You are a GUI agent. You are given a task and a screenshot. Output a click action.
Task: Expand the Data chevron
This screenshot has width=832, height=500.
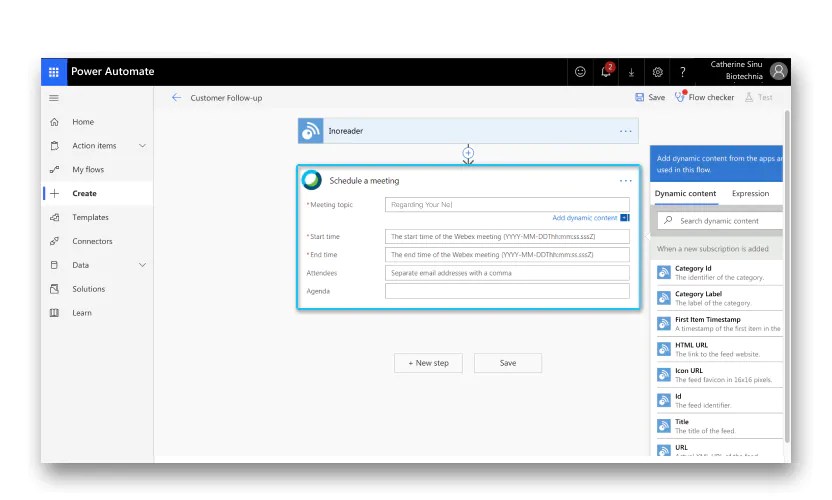[142, 265]
